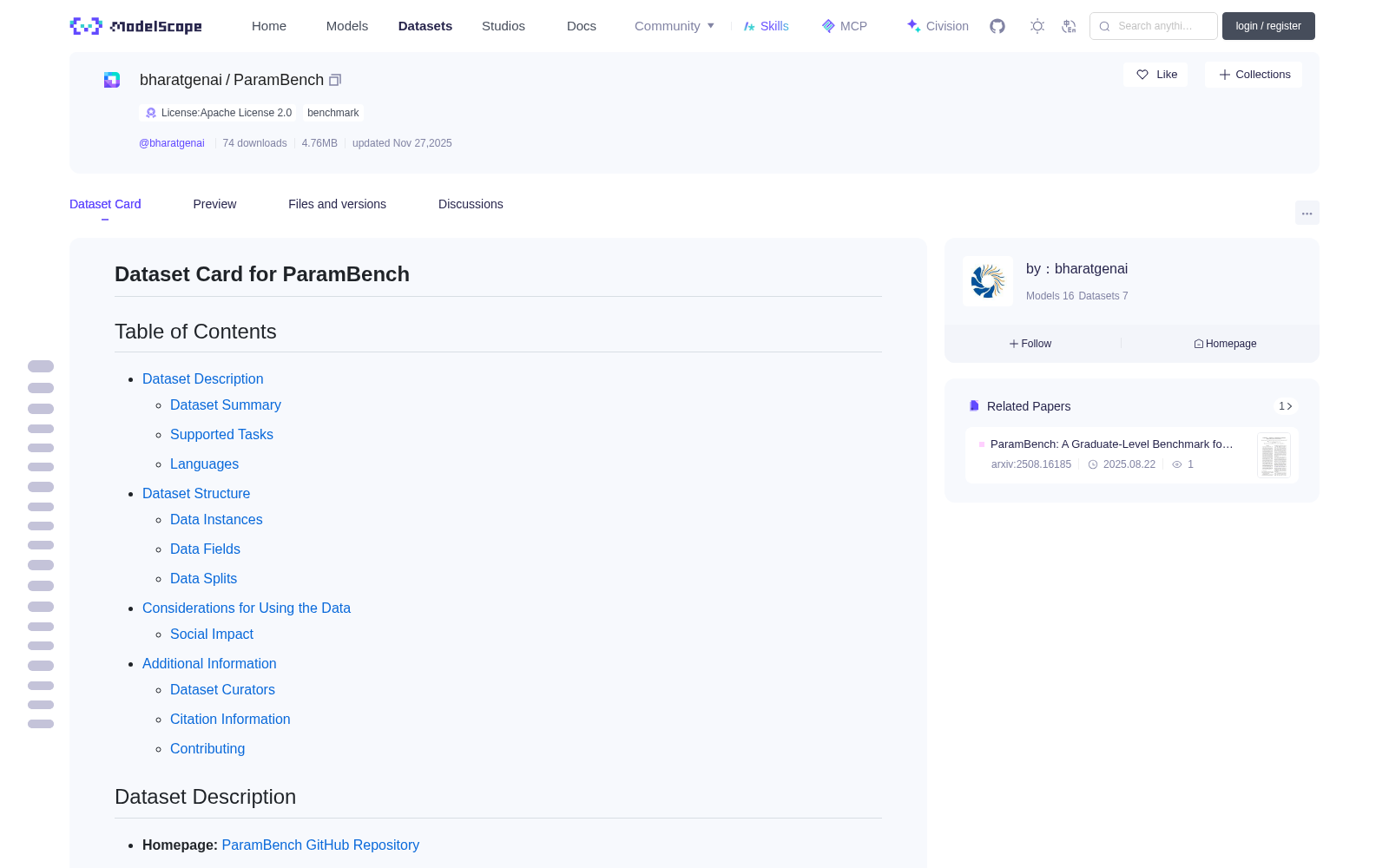Switch language with the translate icon

point(1069,26)
